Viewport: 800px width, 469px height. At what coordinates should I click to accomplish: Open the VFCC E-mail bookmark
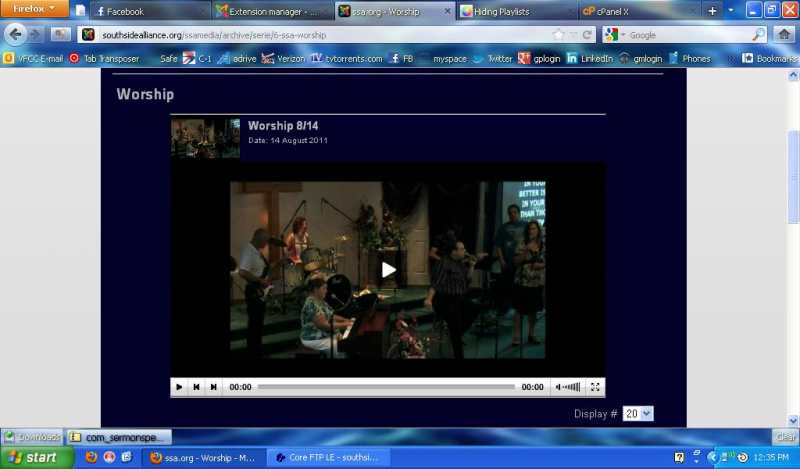point(34,59)
